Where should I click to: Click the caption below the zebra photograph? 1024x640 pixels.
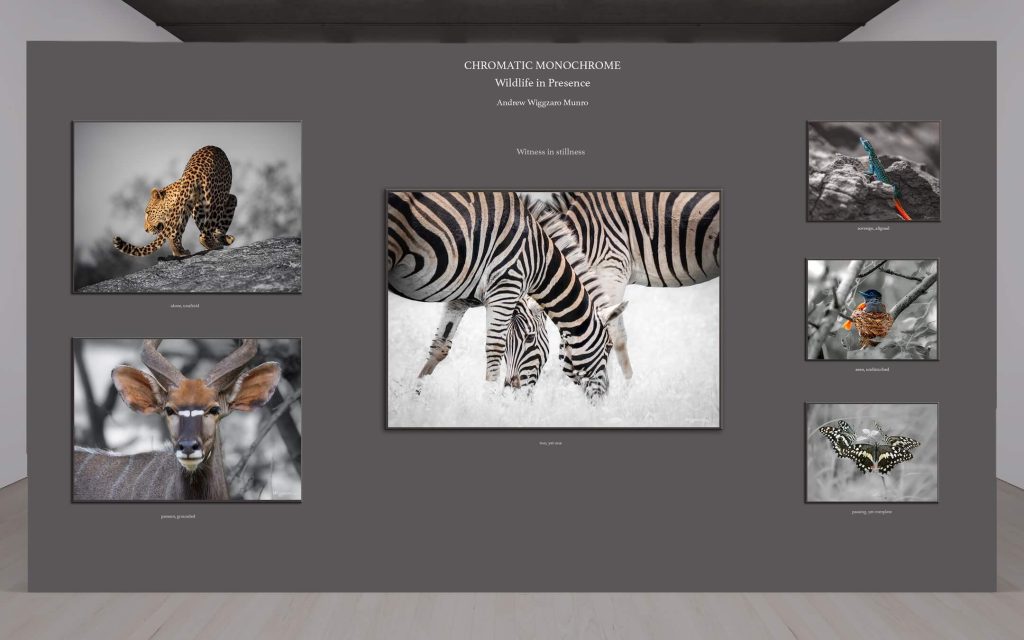coord(550,442)
